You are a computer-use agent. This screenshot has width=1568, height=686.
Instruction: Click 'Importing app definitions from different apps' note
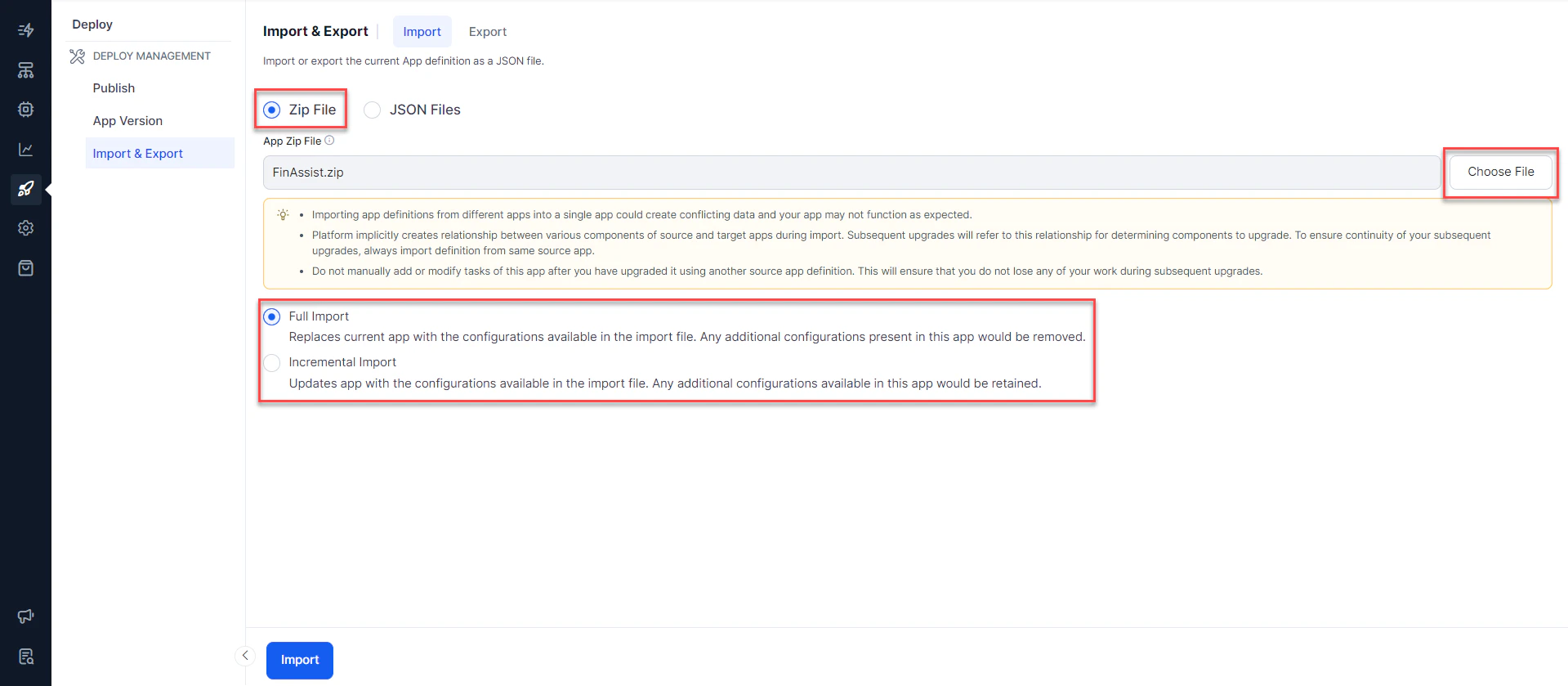[x=641, y=215]
